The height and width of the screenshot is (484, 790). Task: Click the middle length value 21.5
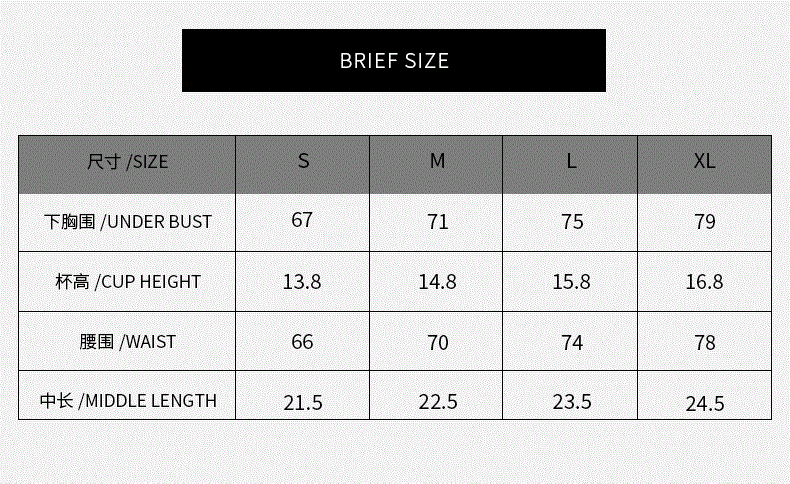[303, 402]
